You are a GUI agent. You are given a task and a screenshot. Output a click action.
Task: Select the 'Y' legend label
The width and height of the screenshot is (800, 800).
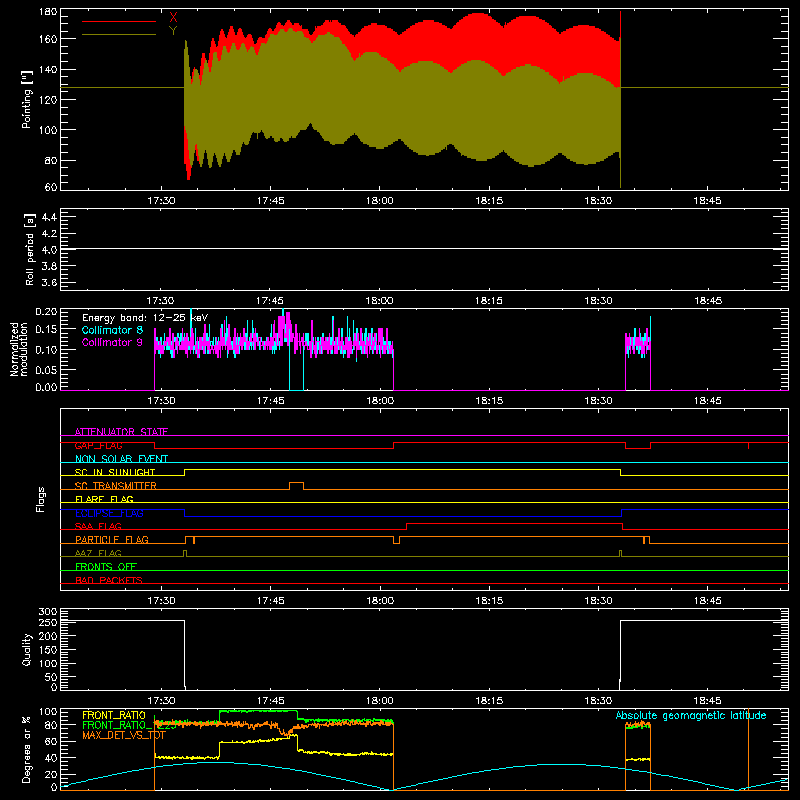(x=173, y=31)
